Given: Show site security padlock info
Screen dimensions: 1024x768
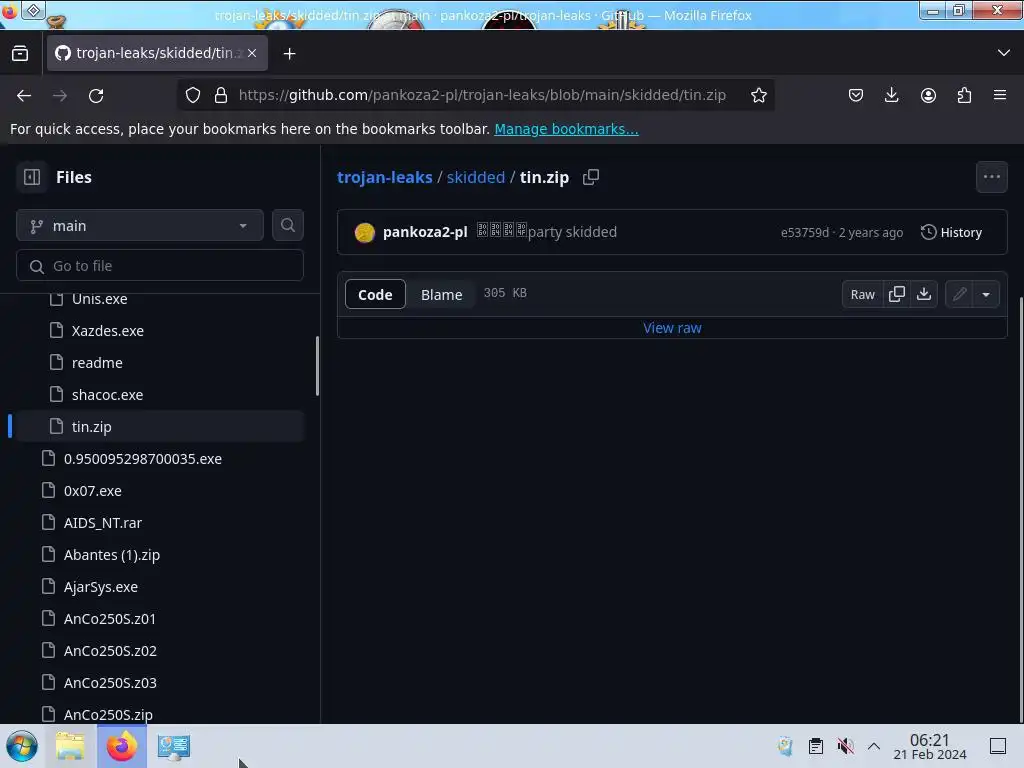Looking at the screenshot, I should pos(221,95).
